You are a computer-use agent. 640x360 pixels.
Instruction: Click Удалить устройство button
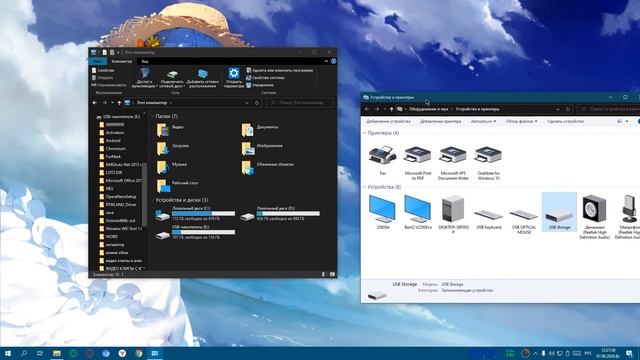click(565, 122)
